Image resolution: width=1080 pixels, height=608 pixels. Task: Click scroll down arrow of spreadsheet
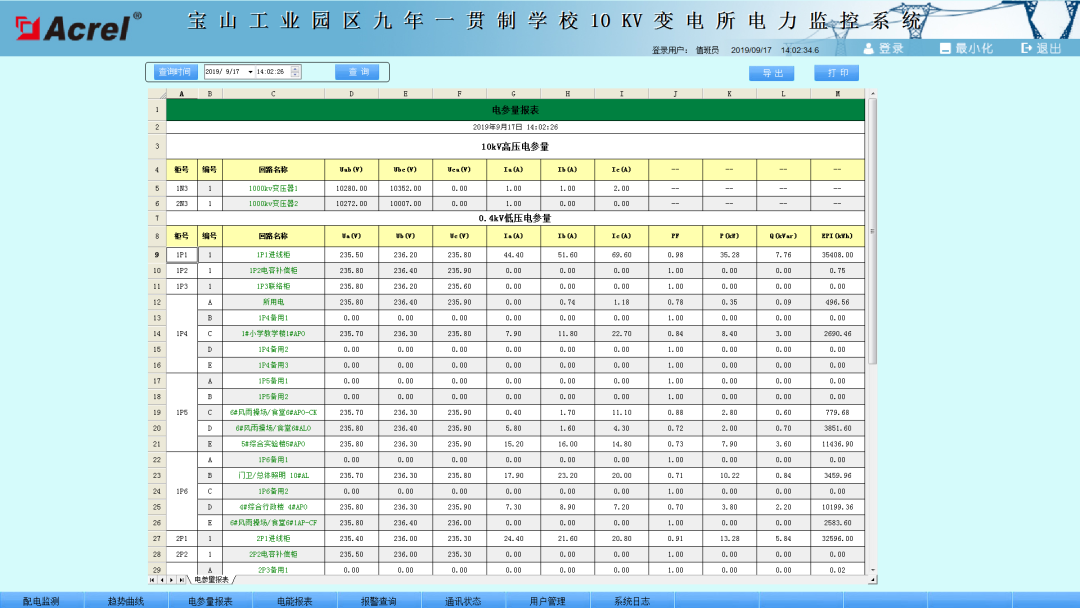coord(873,570)
